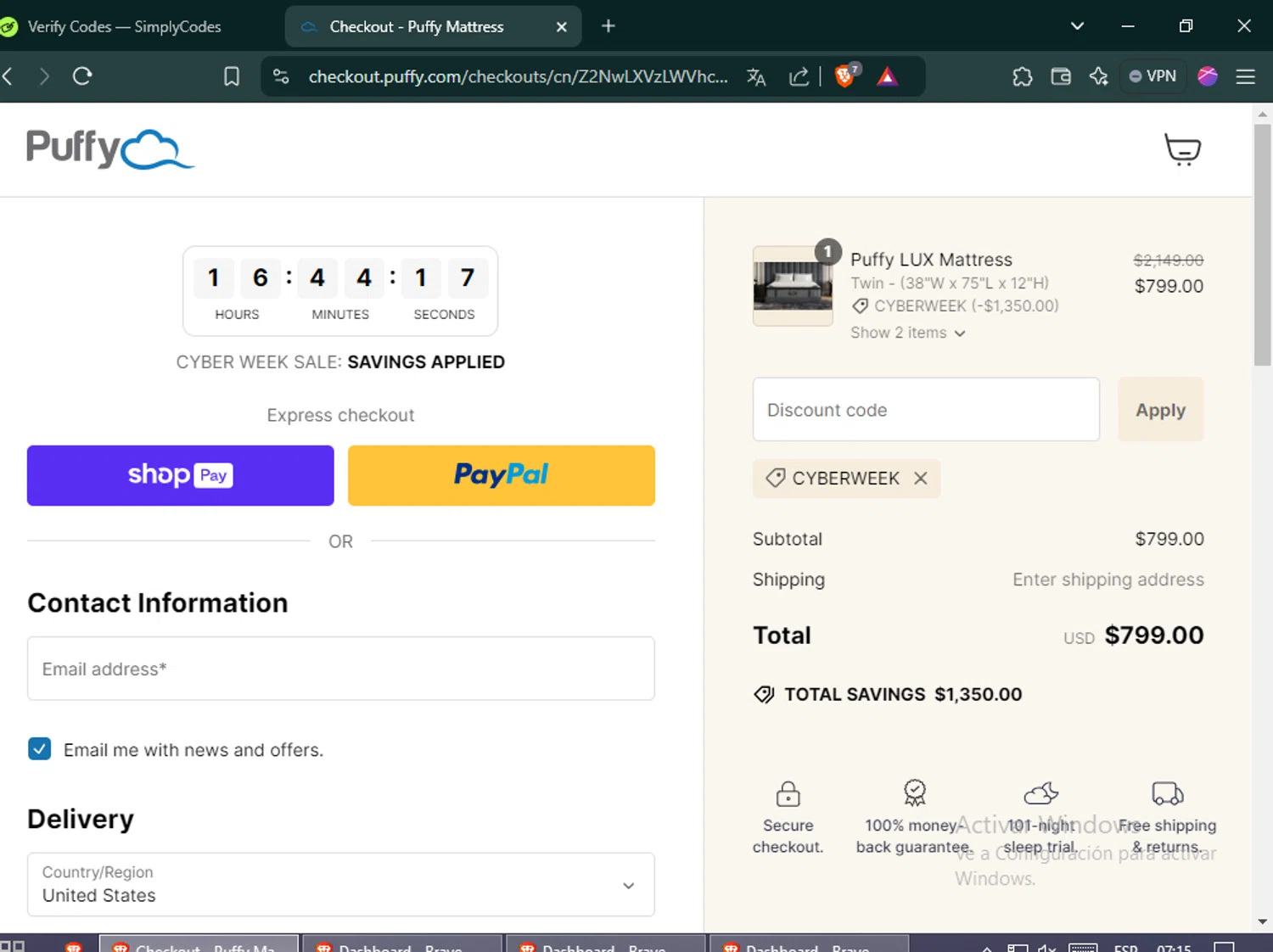Select Checkout - Puffy Mattress tab

(433, 27)
